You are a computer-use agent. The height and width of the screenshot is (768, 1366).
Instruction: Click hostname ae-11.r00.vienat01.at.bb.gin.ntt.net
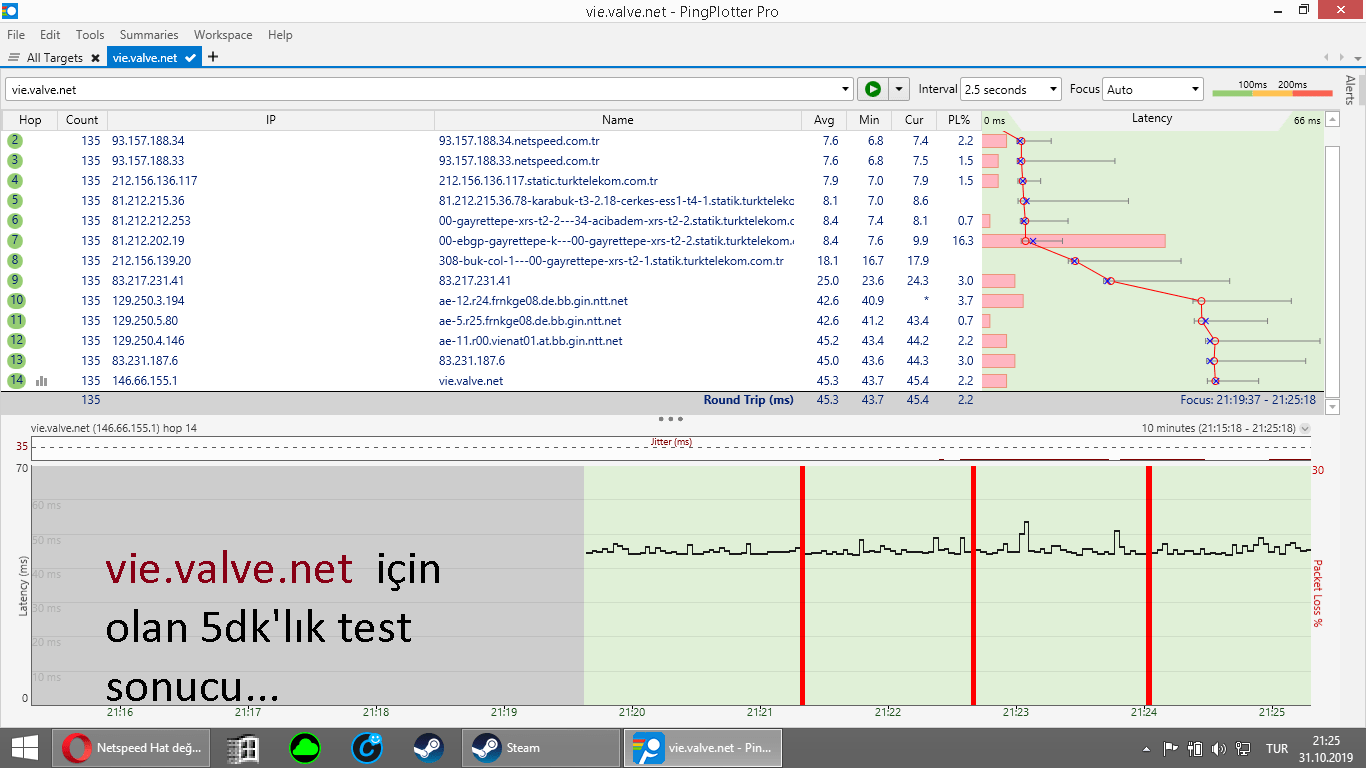(531, 341)
